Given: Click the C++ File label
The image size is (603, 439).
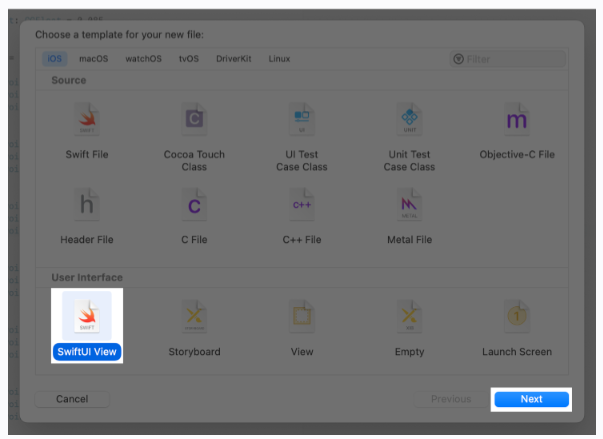Looking at the screenshot, I should pos(302,240).
